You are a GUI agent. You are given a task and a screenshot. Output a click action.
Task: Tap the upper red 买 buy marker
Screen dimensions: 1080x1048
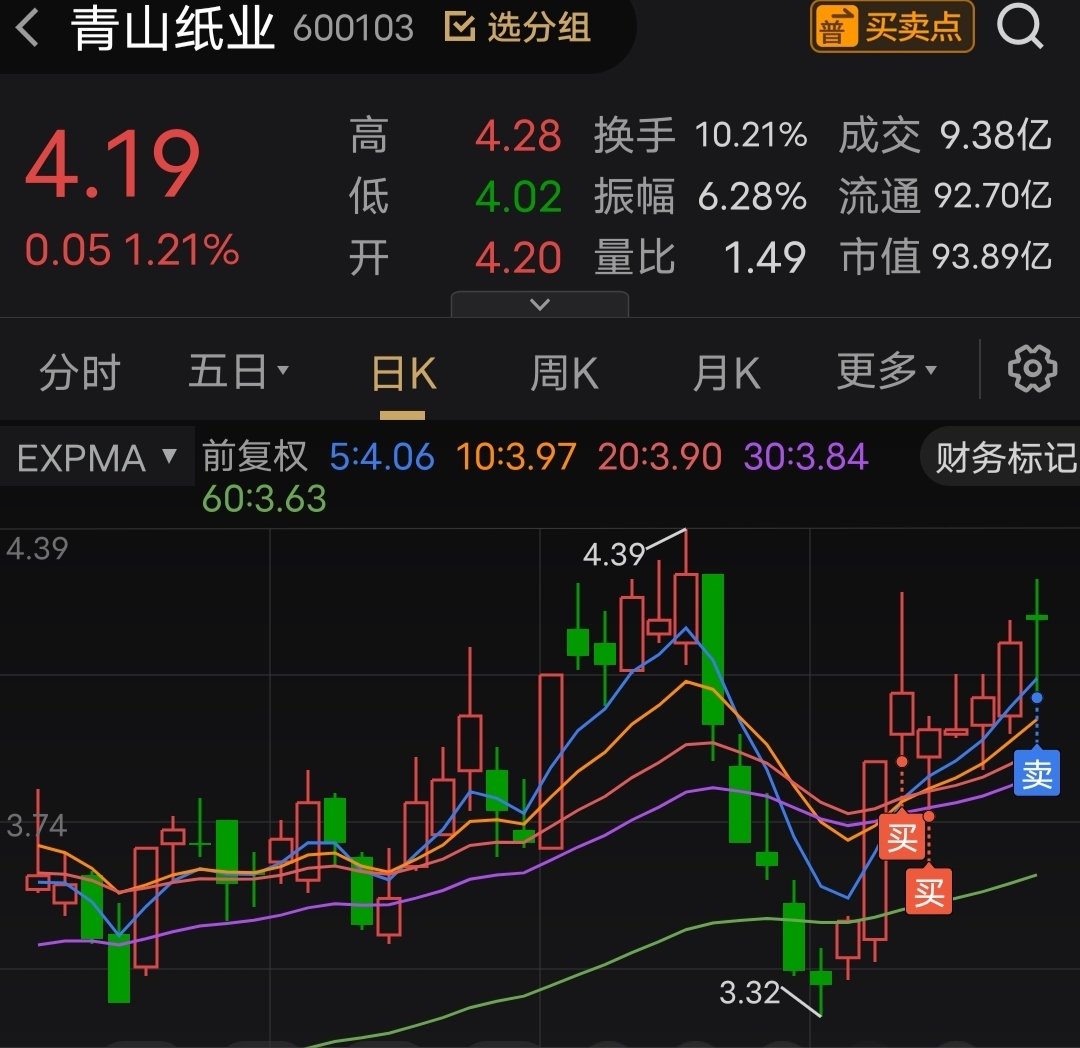pos(902,837)
